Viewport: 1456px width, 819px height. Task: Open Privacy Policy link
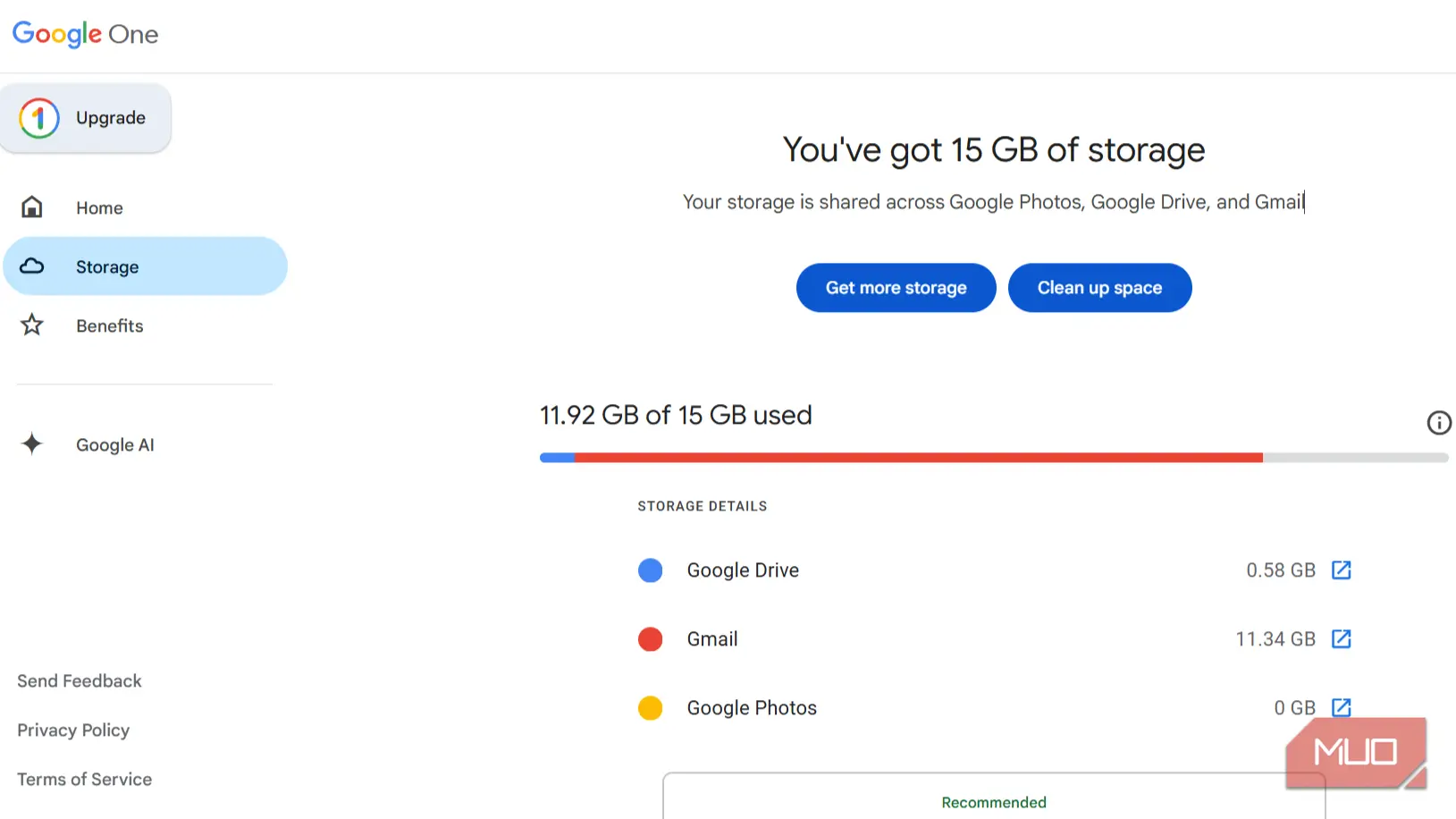[x=73, y=730]
